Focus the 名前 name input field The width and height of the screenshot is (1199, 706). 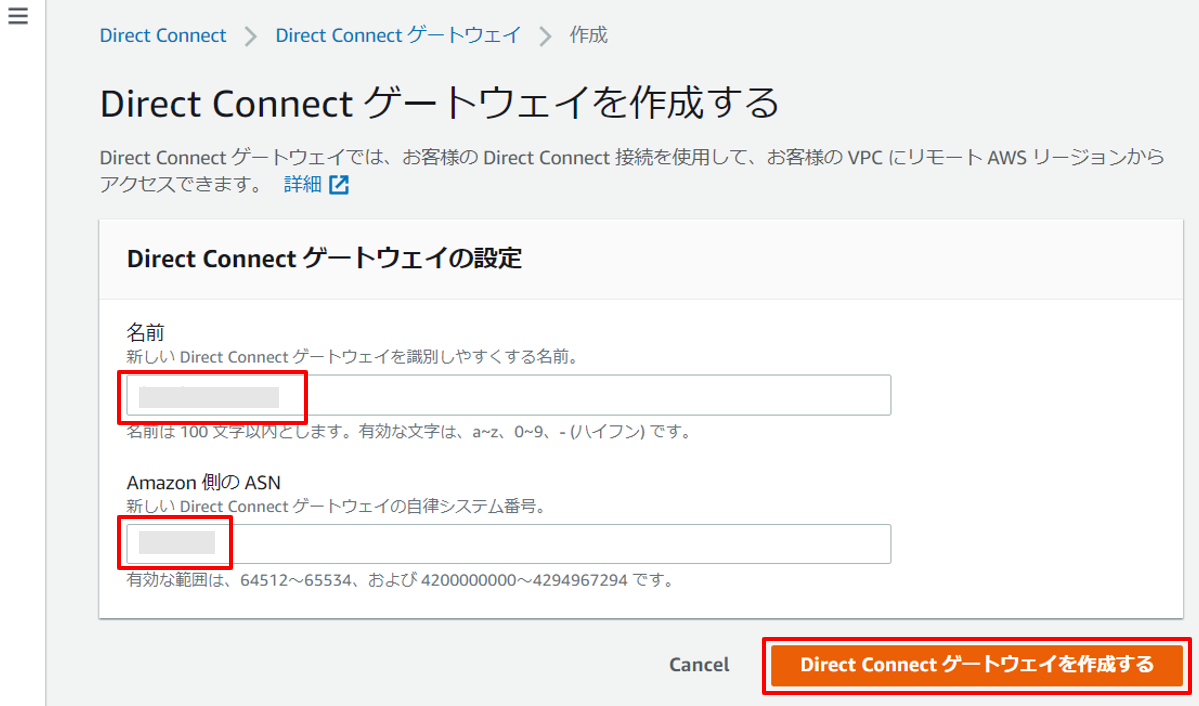[x=509, y=395]
